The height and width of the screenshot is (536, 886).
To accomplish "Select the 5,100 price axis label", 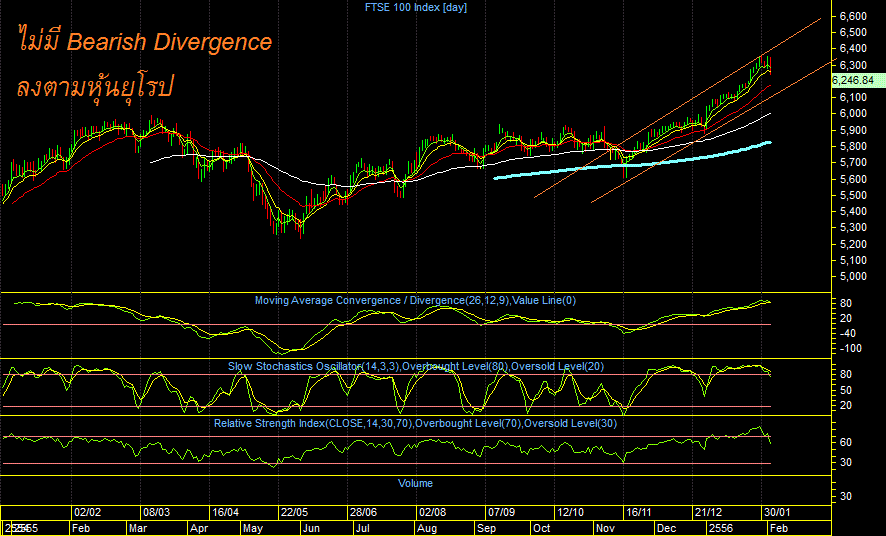I will click(x=853, y=260).
